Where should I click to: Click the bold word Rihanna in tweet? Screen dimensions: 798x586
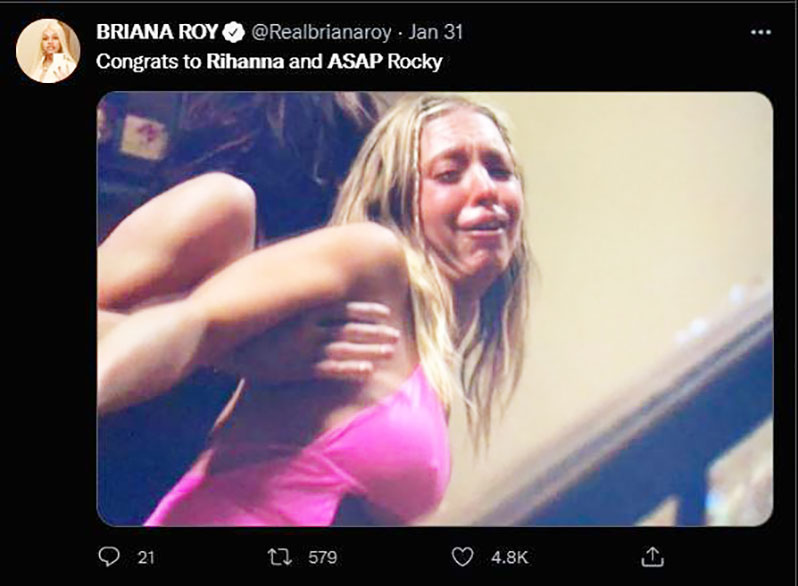pos(245,62)
